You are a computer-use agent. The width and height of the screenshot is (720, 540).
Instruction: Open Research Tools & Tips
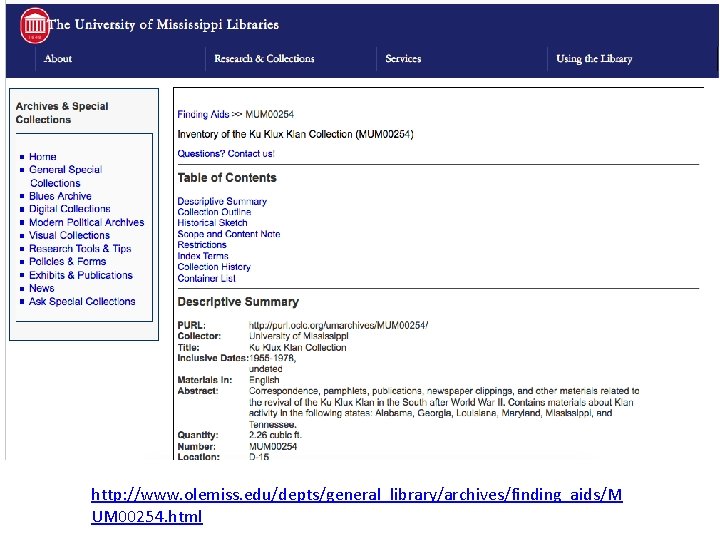[x=80, y=248]
